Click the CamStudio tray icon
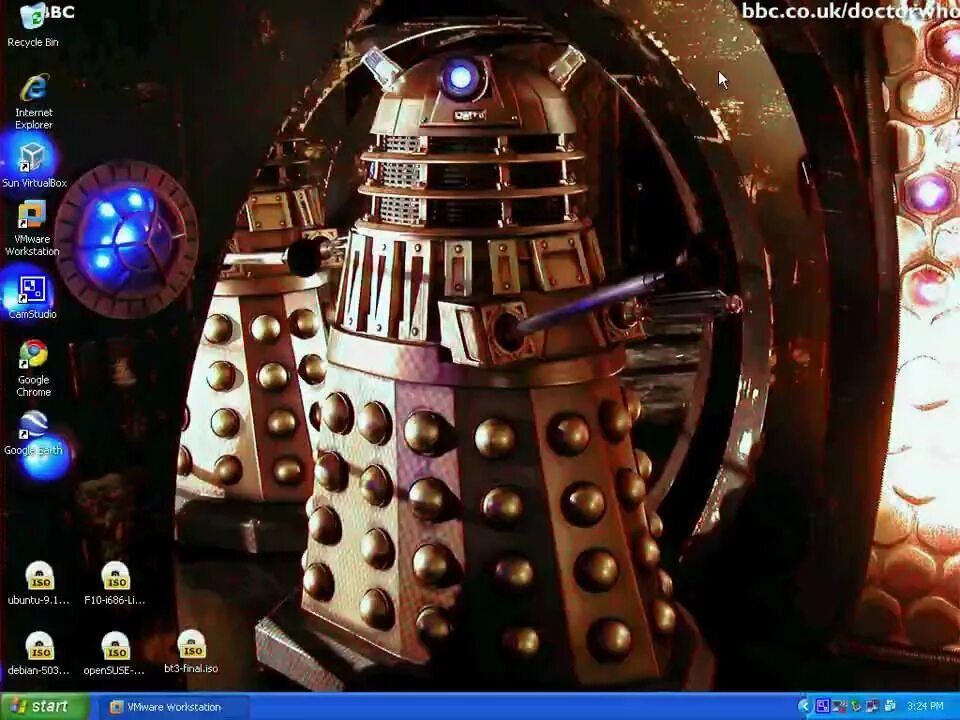The width and height of the screenshot is (960, 720). [822, 707]
